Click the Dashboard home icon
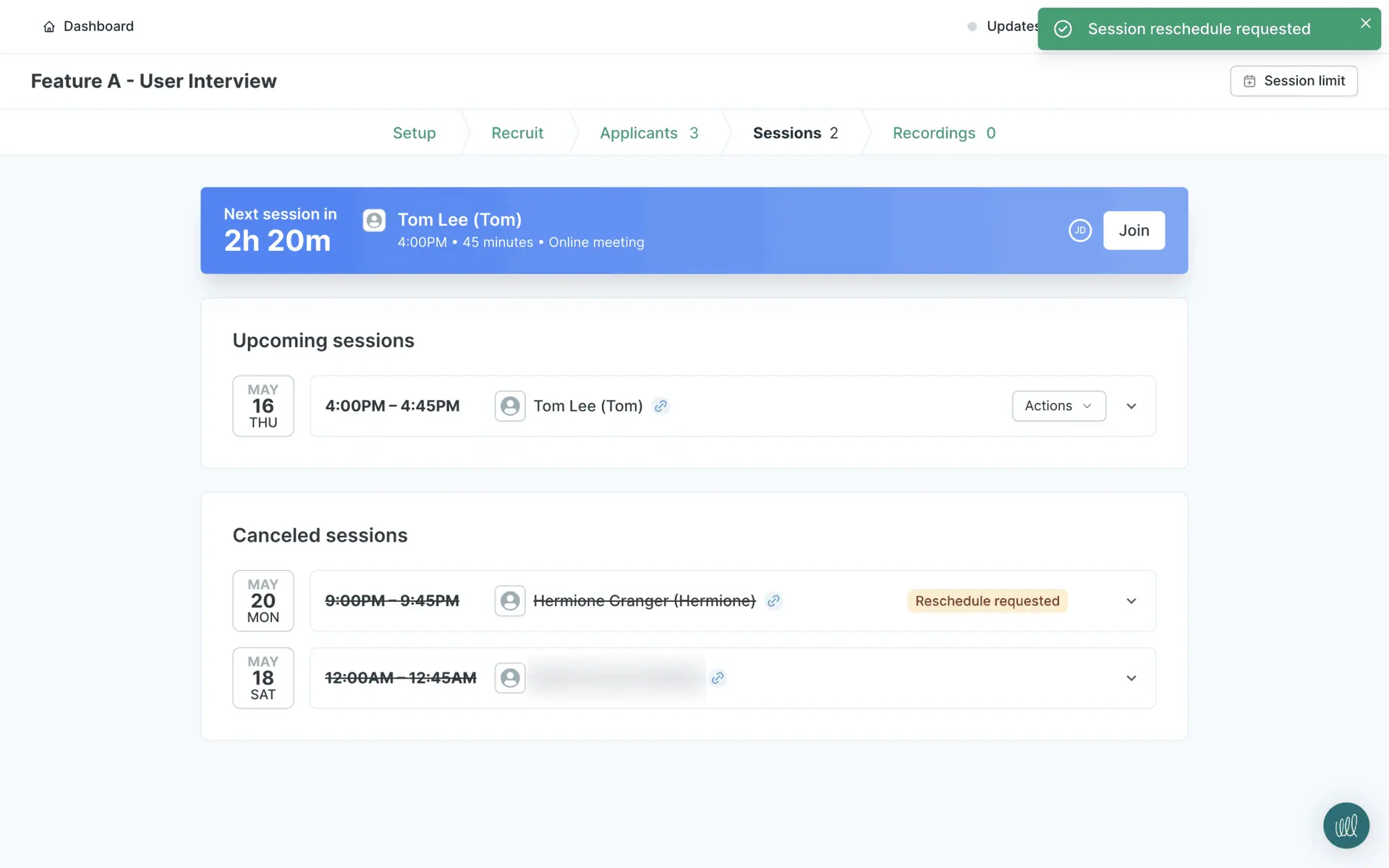1389x868 pixels. coord(49,27)
